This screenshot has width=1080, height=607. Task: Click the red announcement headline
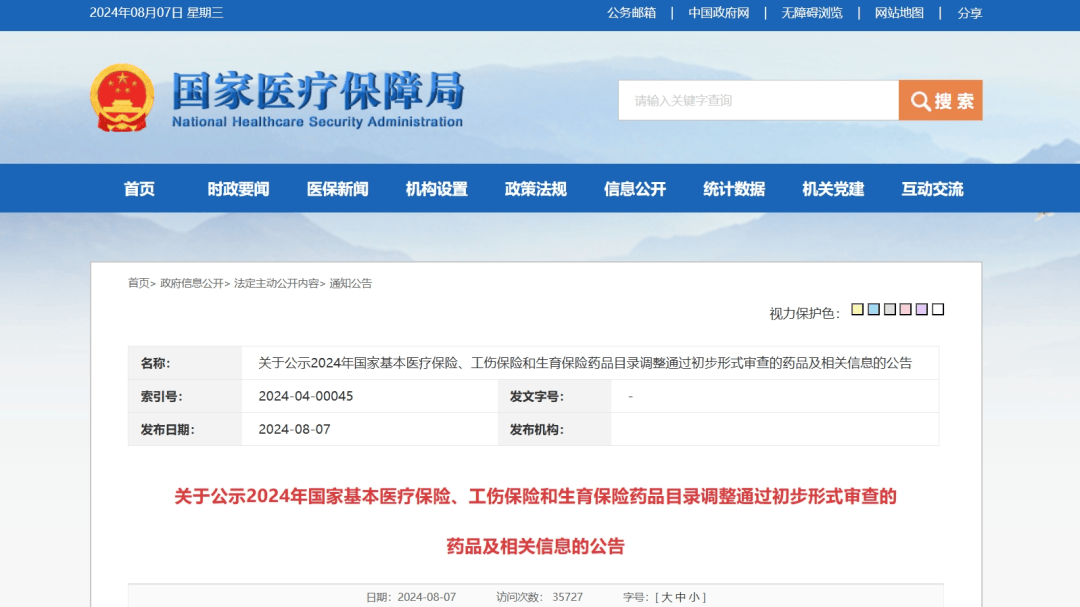point(535,521)
